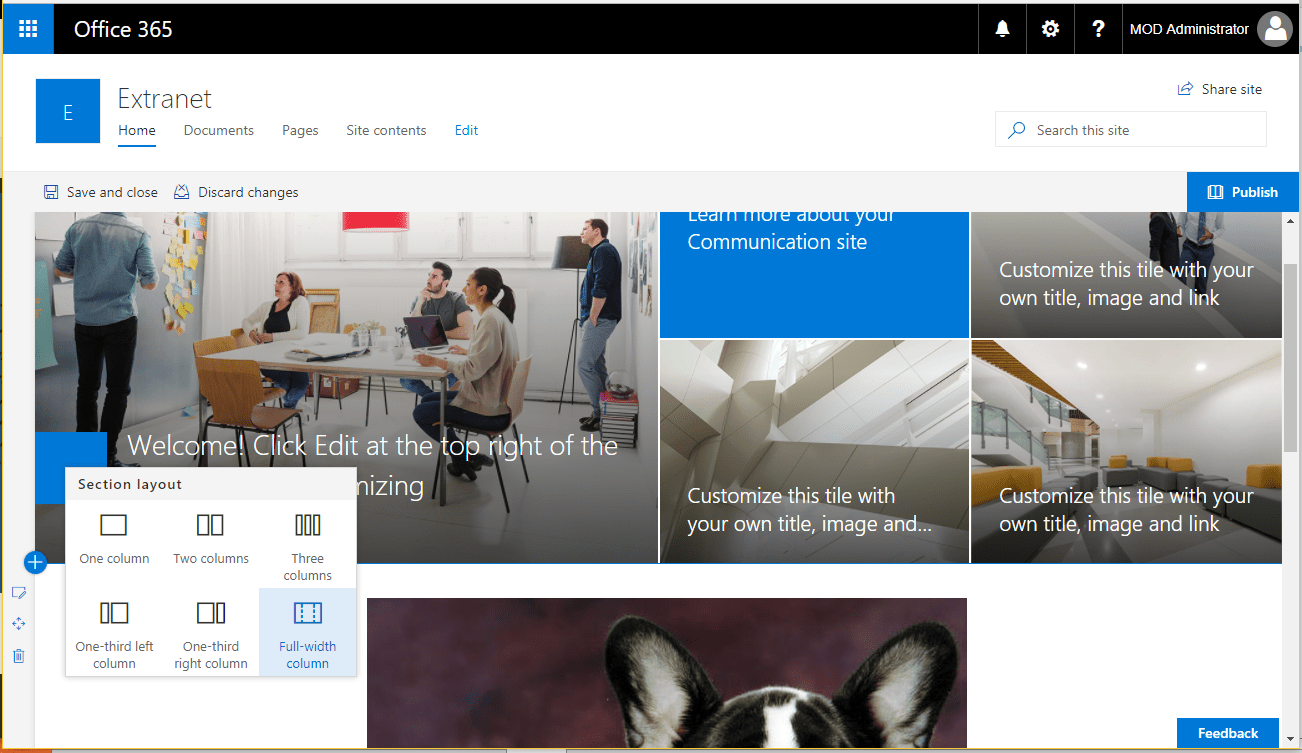Open the Documents navigation link
Viewport: 1302px width, 753px height.
click(x=219, y=130)
